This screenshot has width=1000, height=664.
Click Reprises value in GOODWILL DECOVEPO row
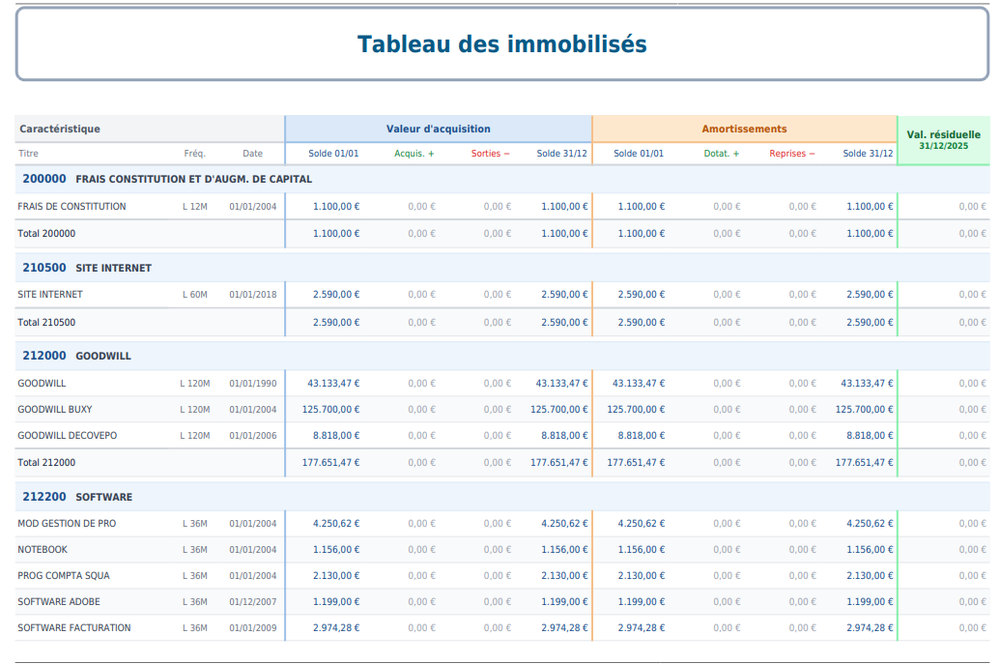(x=802, y=436)
